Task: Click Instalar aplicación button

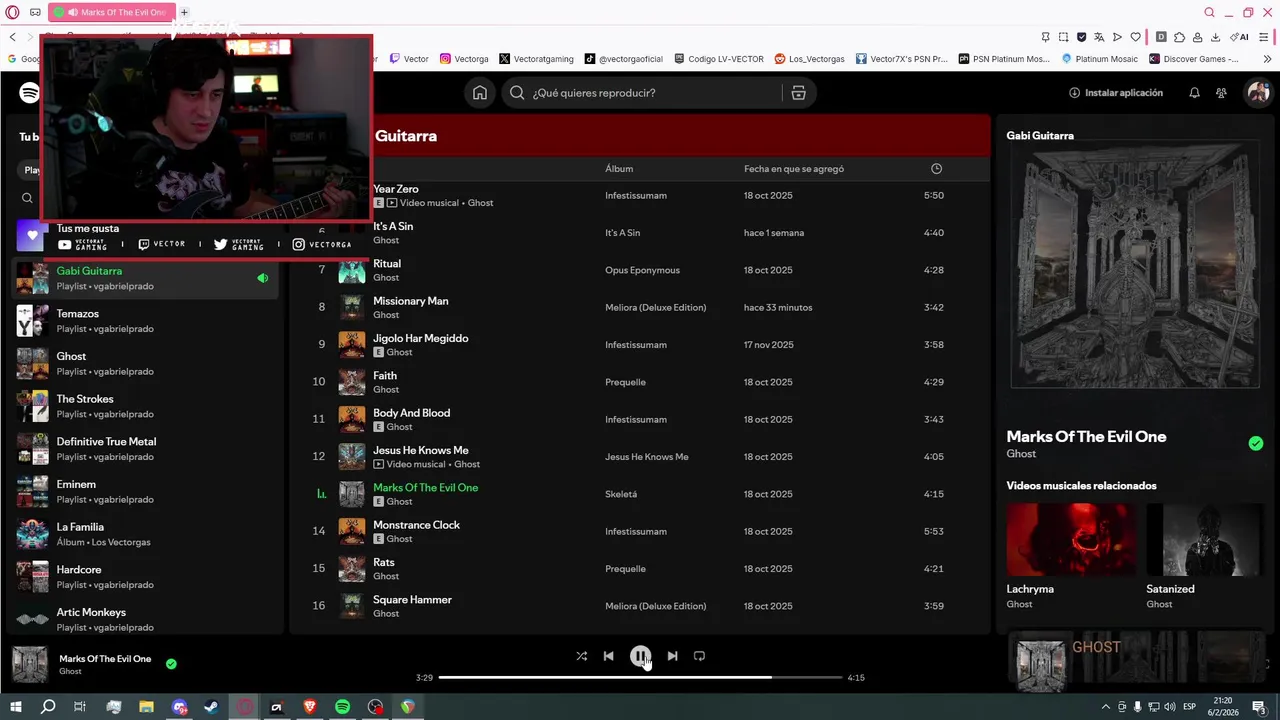Action: tap(1116, 93)
